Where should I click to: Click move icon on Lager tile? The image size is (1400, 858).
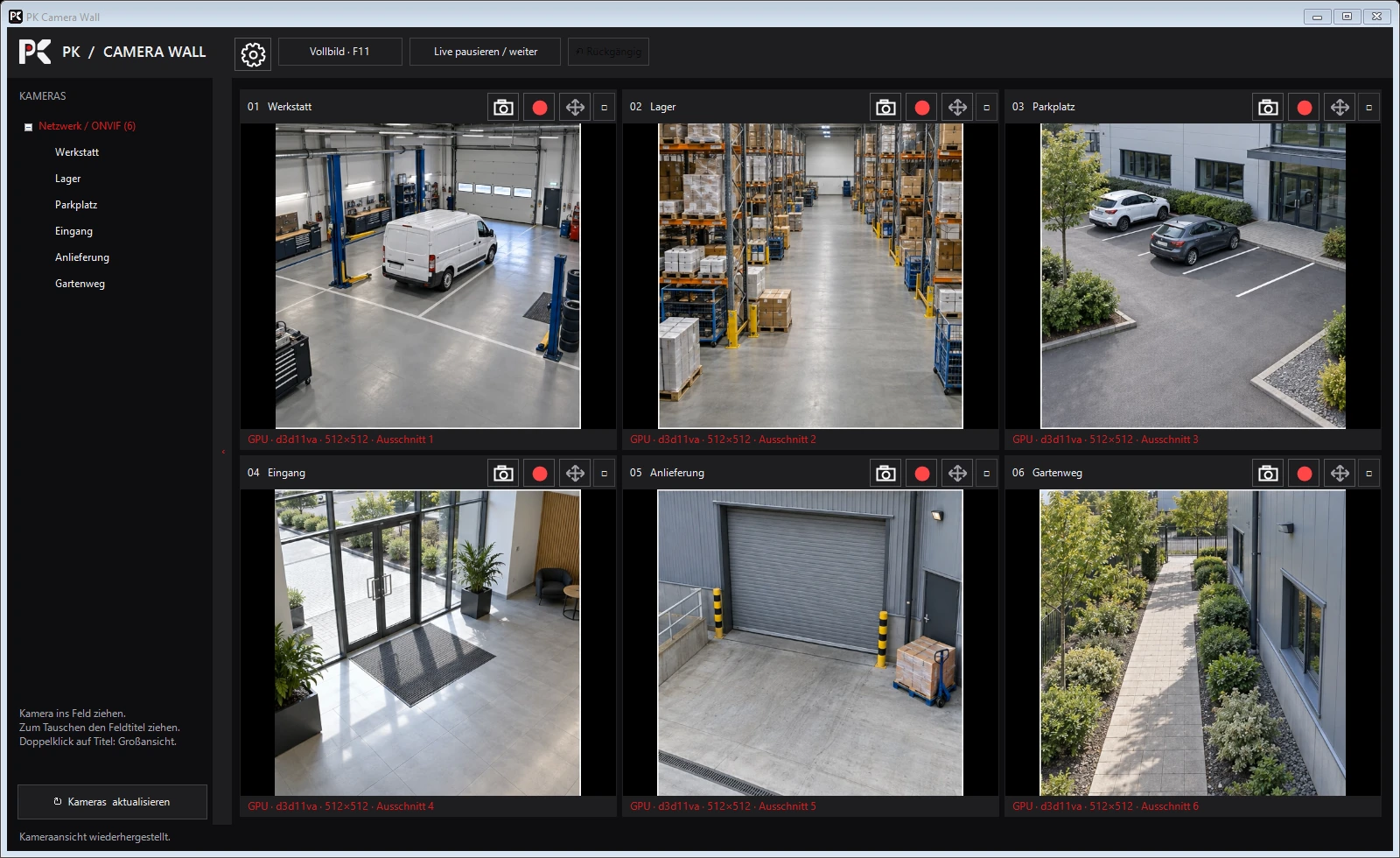click(x=957, y=107)
